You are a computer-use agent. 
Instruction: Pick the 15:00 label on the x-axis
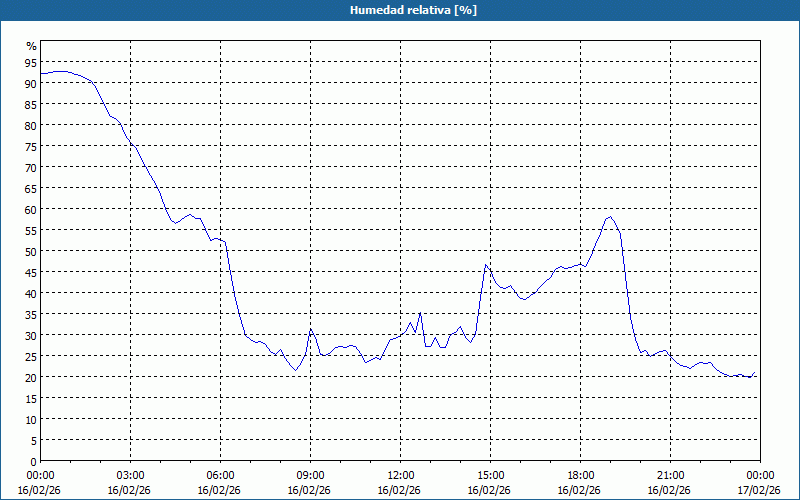(x=490, y=475)
